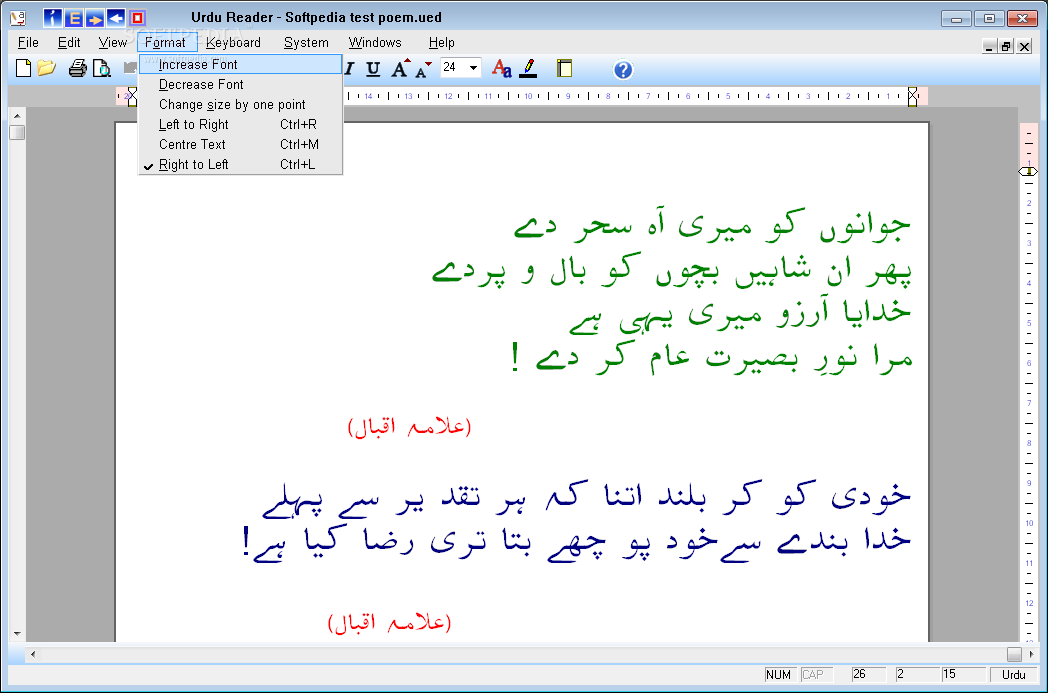Click the white left-arrow icon in title bar
Screen dimensions: 1048x693
pos(116,18)
